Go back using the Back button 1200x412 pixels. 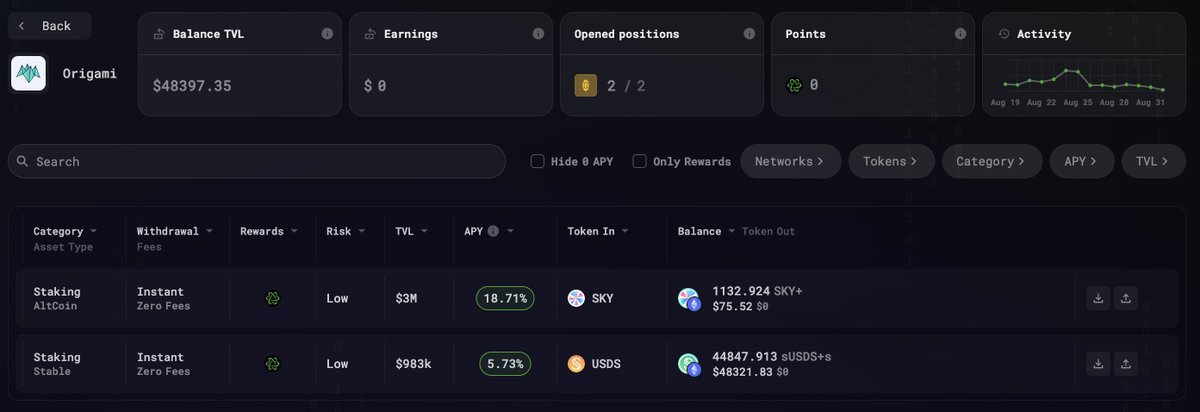tap(49, 25)
